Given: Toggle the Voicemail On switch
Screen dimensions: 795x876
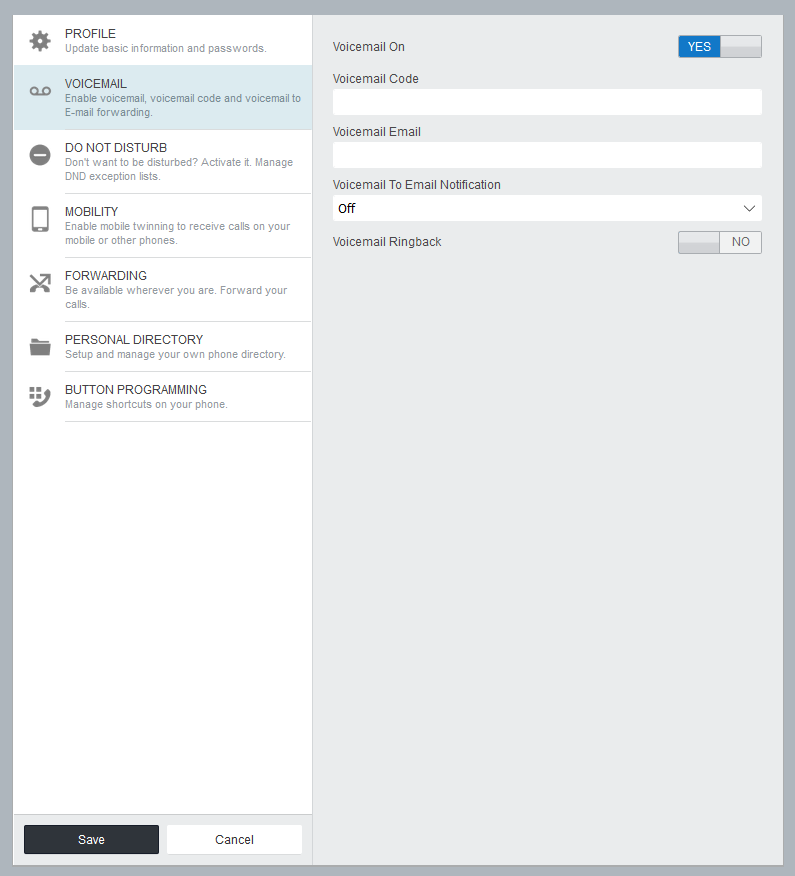Looking at the screenshot, I should coord(720,47).
